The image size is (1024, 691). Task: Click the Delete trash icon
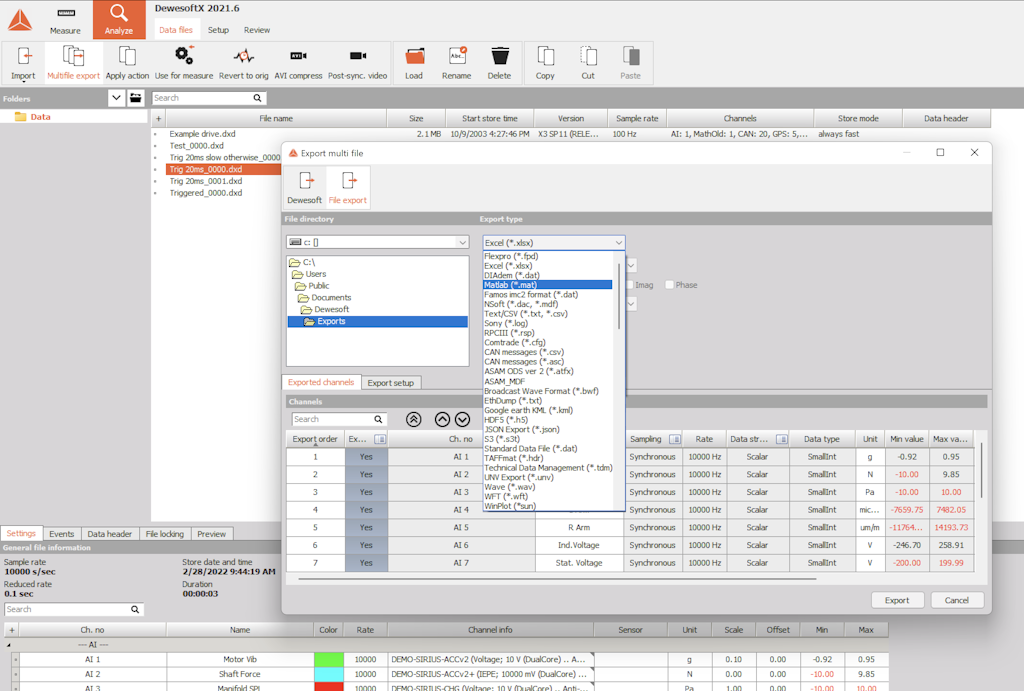tap(500, 56)
